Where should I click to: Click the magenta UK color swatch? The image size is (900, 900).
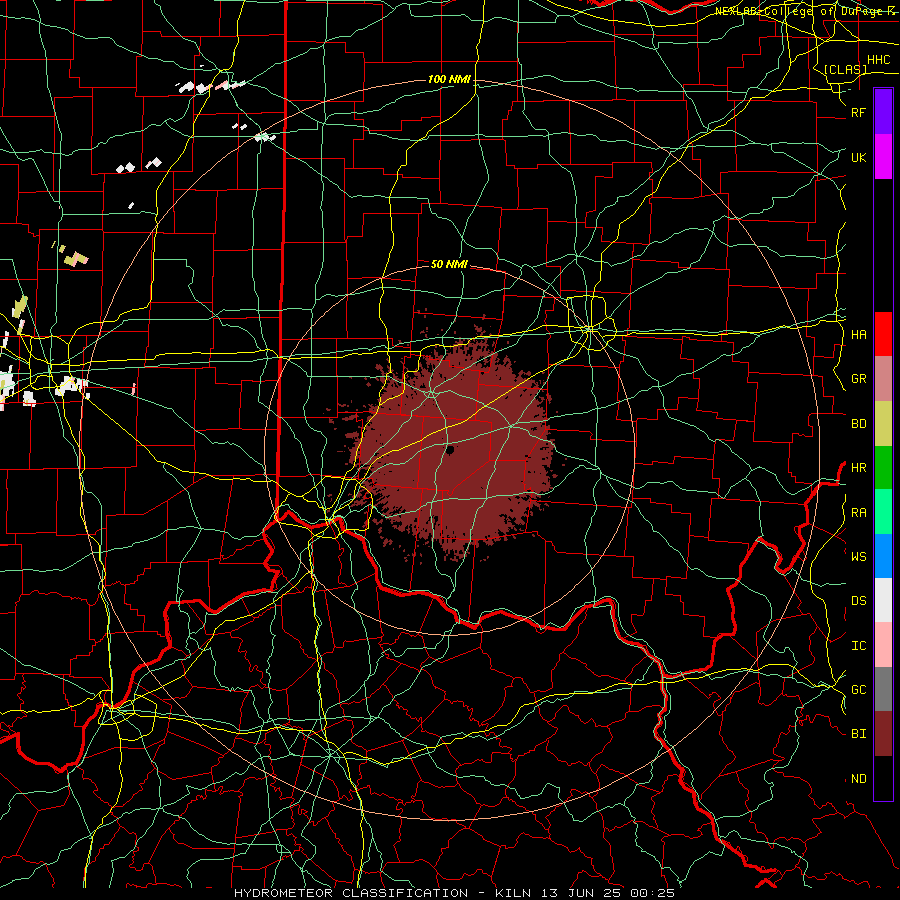pyautogui.click(x=883, y=157)
